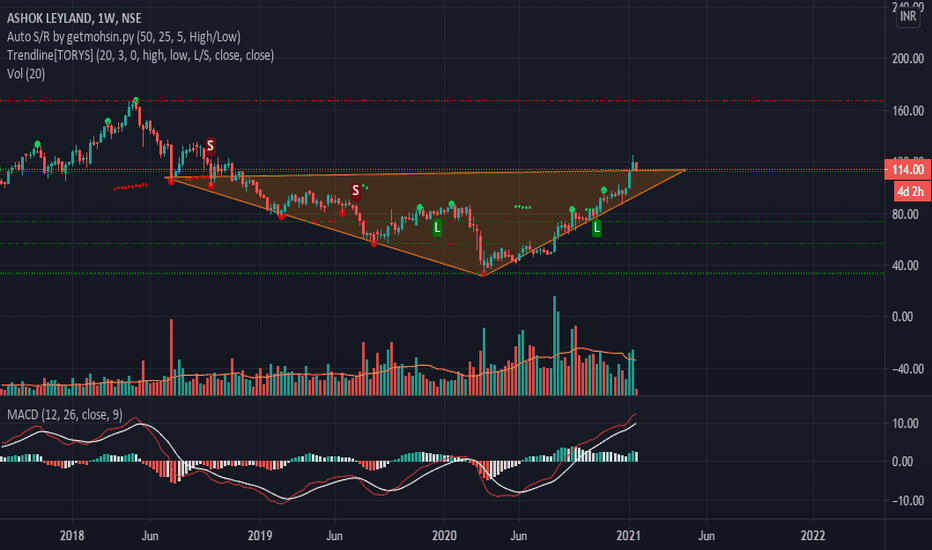Select the S short signal marker in 2018
This screenshot has width=932, height=550.
click(210, 146)
